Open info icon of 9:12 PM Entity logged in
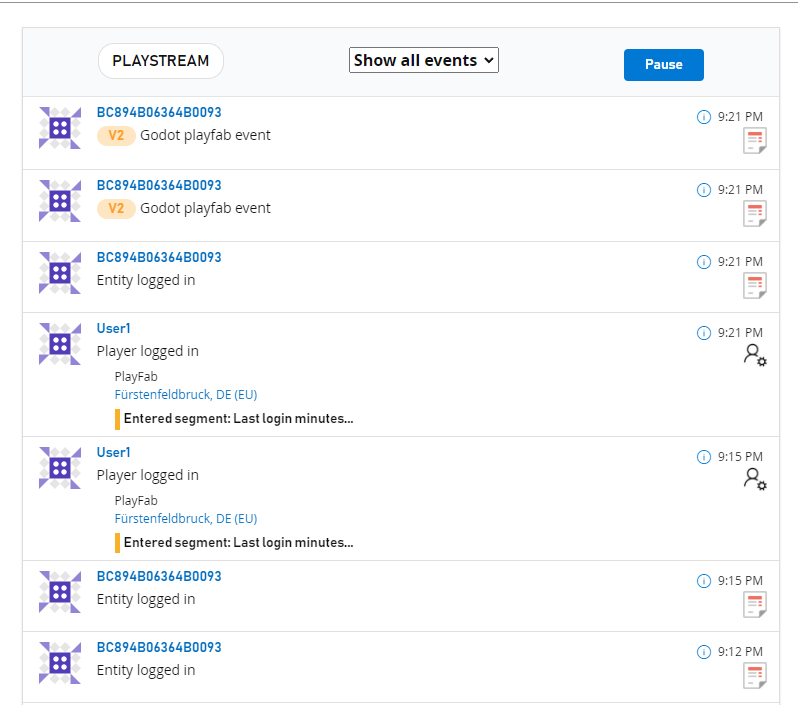 [703, 652]
